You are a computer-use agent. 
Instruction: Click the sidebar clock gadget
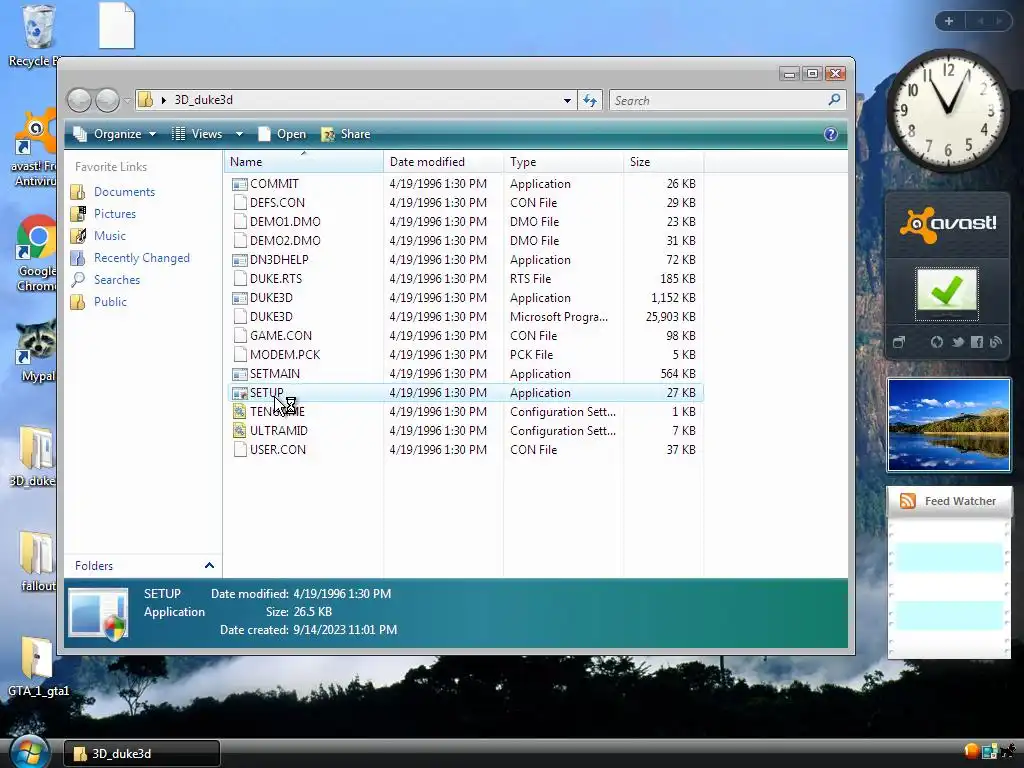948,110
